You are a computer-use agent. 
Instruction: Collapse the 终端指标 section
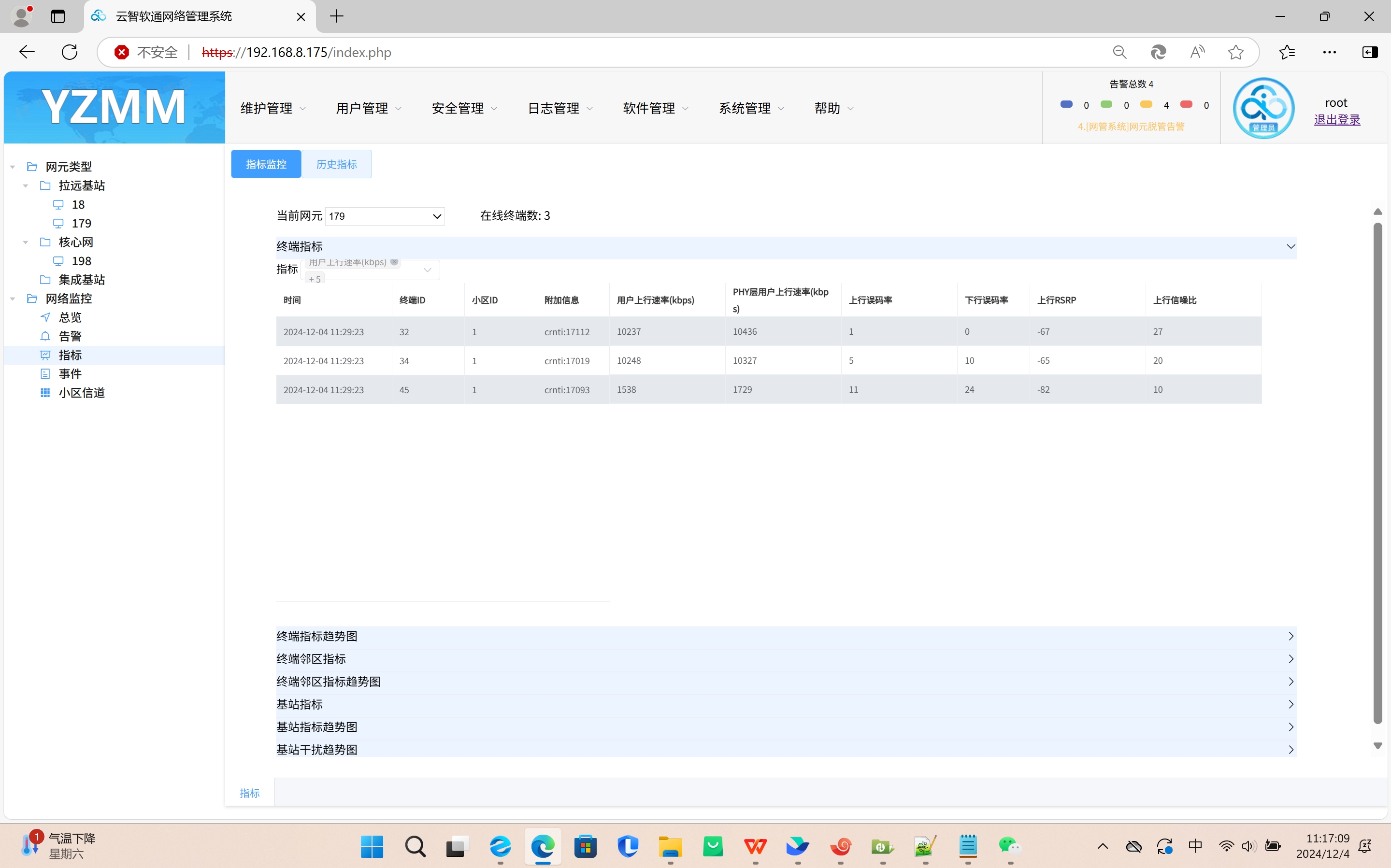(786, 247)
